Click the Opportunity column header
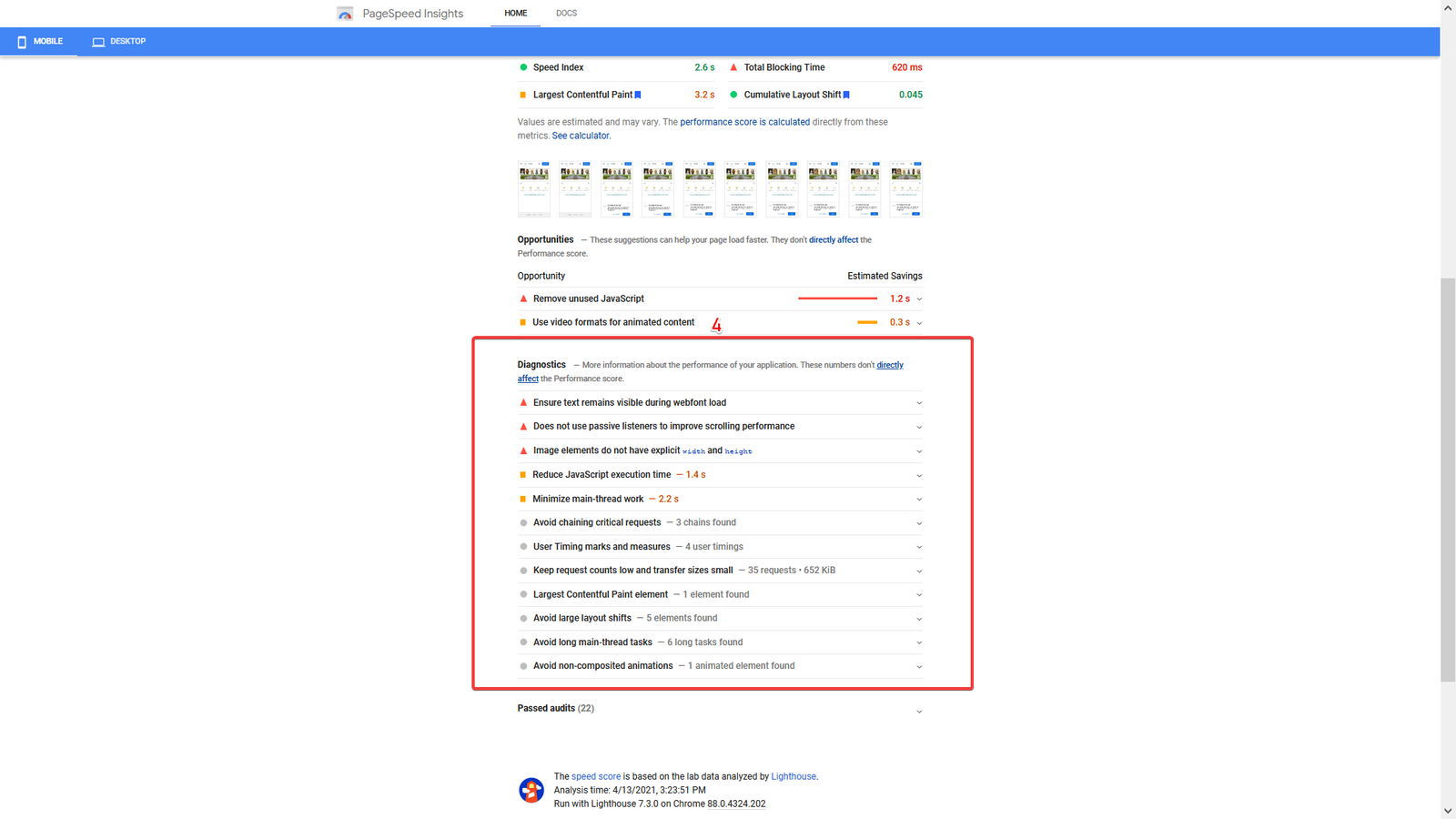 coord(541,276)
